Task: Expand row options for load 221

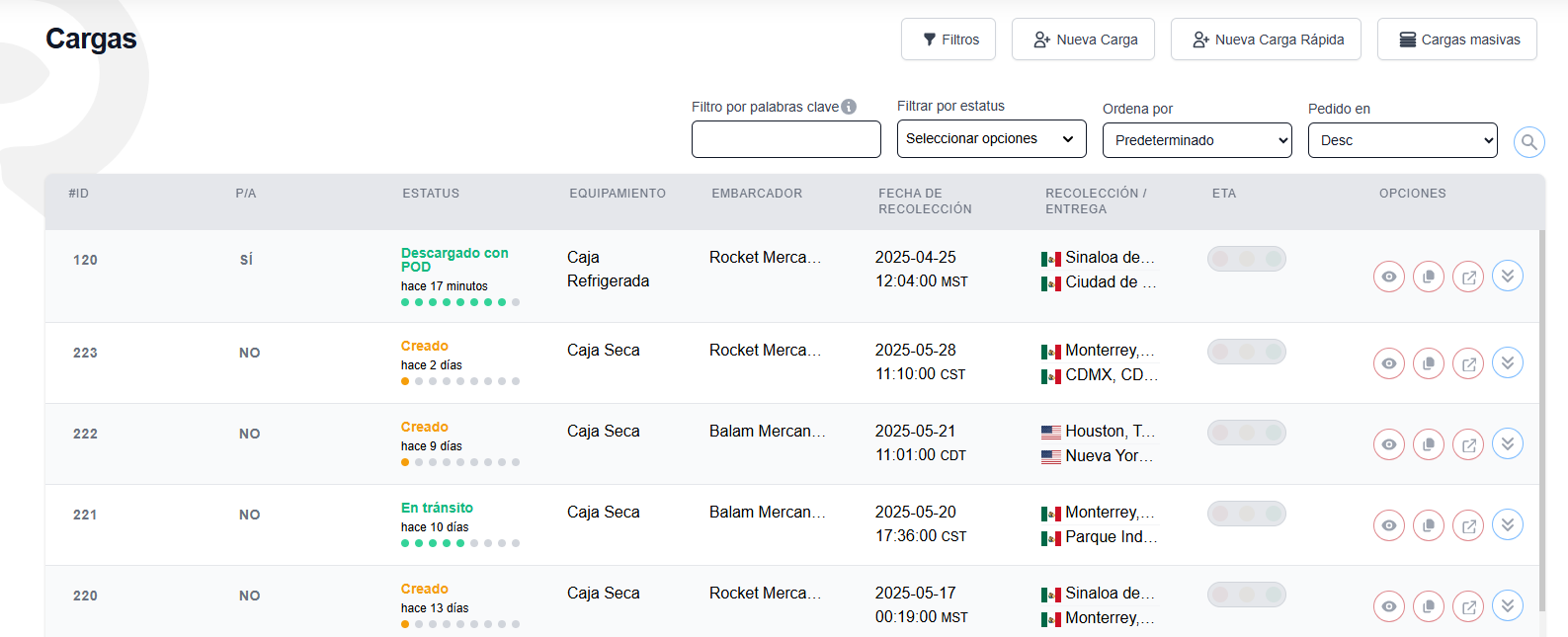Action: tap(1508, 524)
